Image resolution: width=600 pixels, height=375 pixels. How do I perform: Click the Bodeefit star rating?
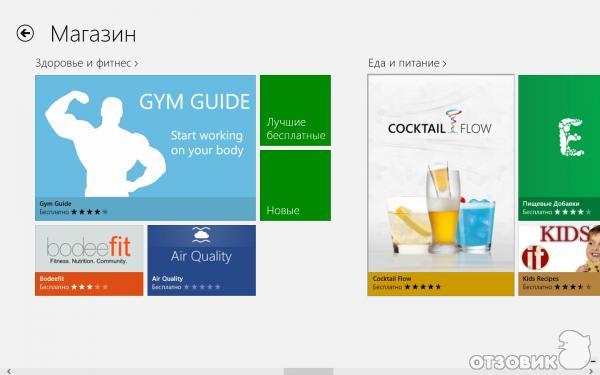point(89,287)
